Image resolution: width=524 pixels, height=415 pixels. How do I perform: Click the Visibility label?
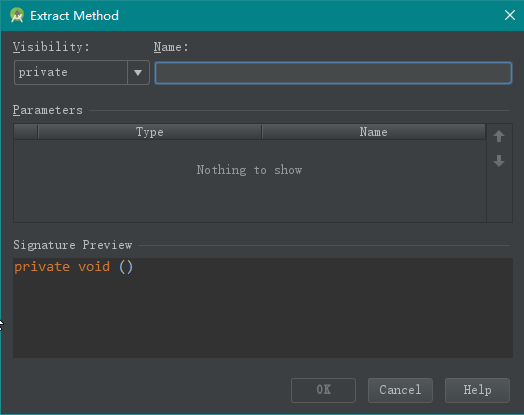(x=51, y=47)
